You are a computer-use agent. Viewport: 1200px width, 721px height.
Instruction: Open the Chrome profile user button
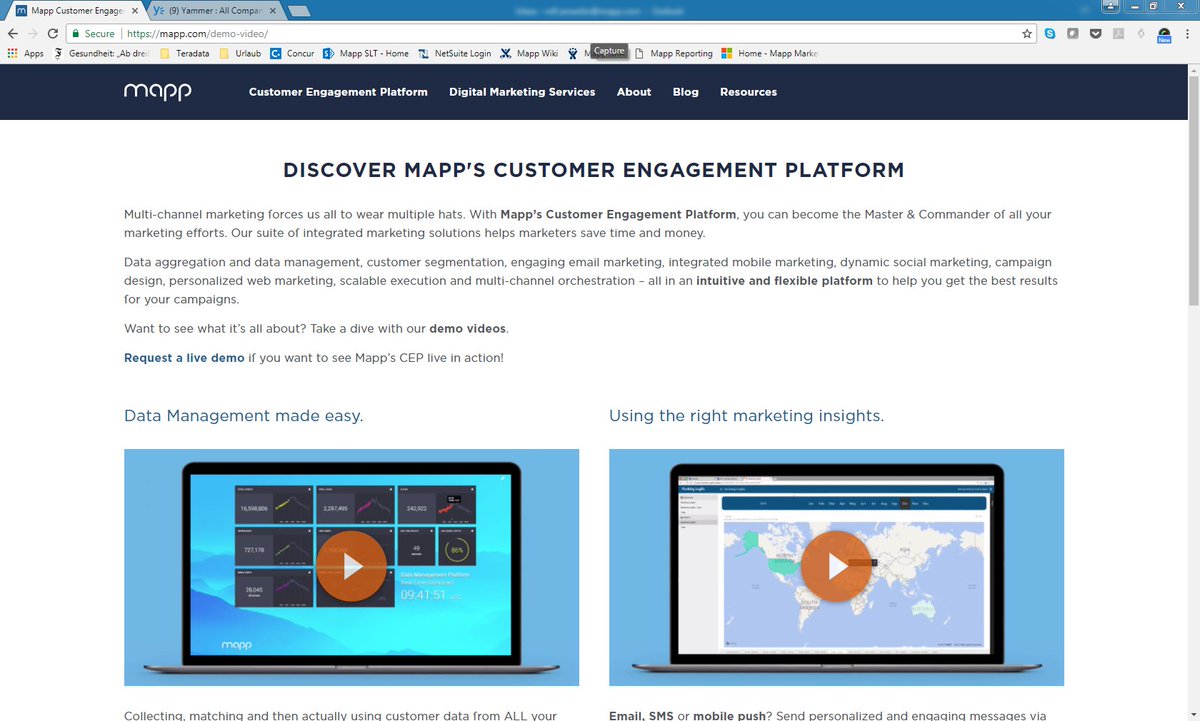(x=1110, y=6)
